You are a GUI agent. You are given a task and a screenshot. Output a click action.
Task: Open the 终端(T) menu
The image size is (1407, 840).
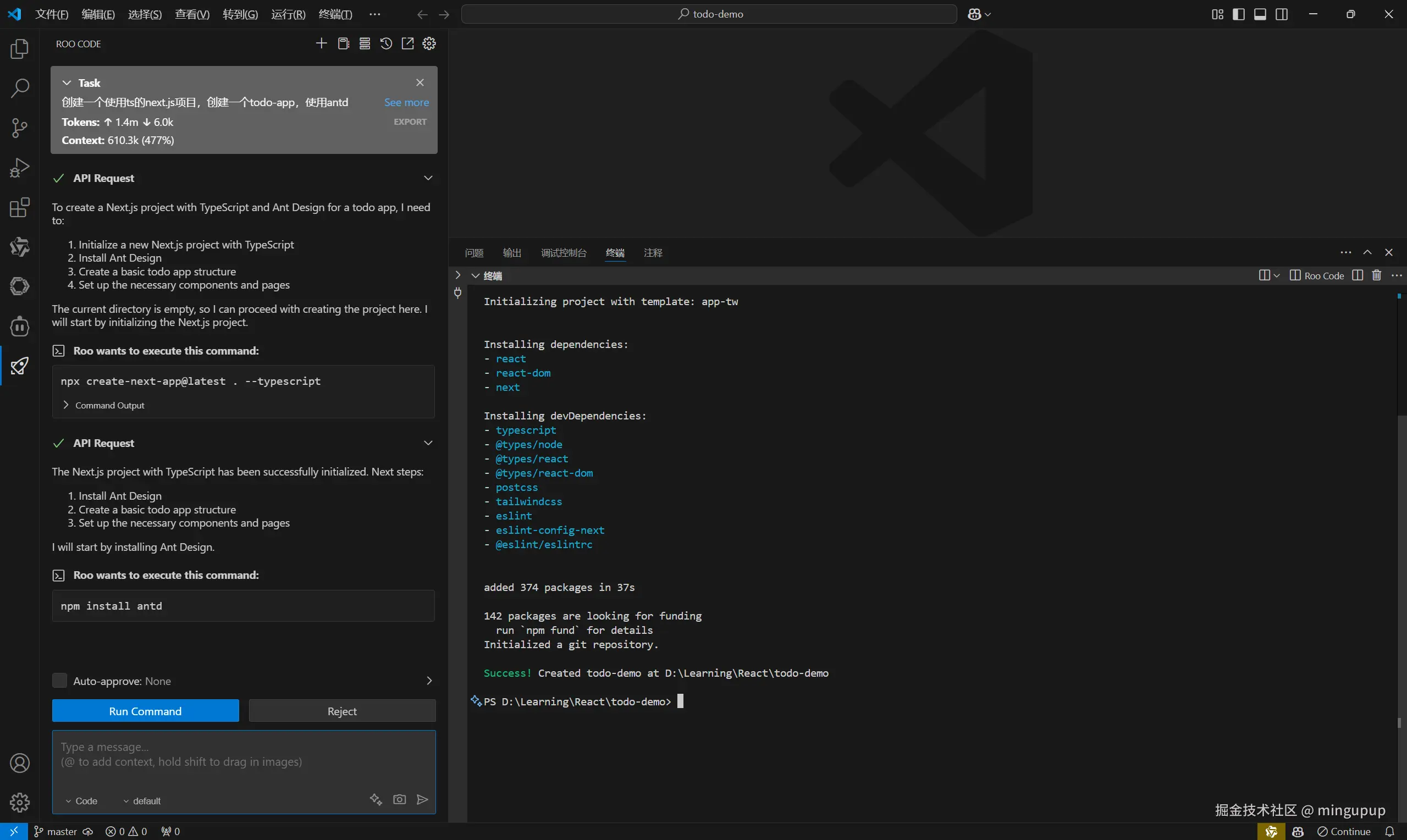point(335,14)
